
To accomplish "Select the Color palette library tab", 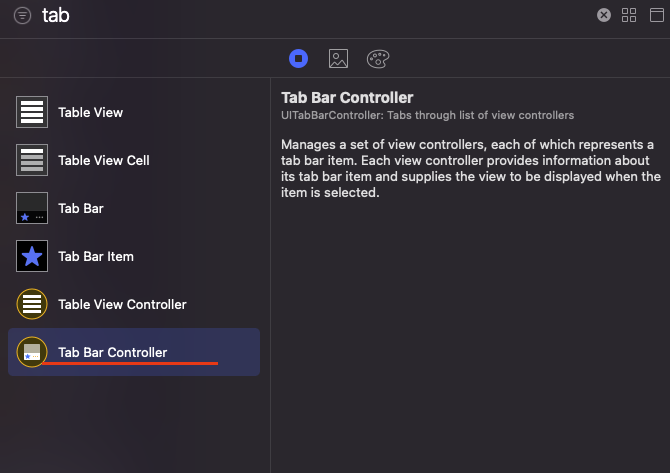I will pyautogui.click(x=378, y=59).
